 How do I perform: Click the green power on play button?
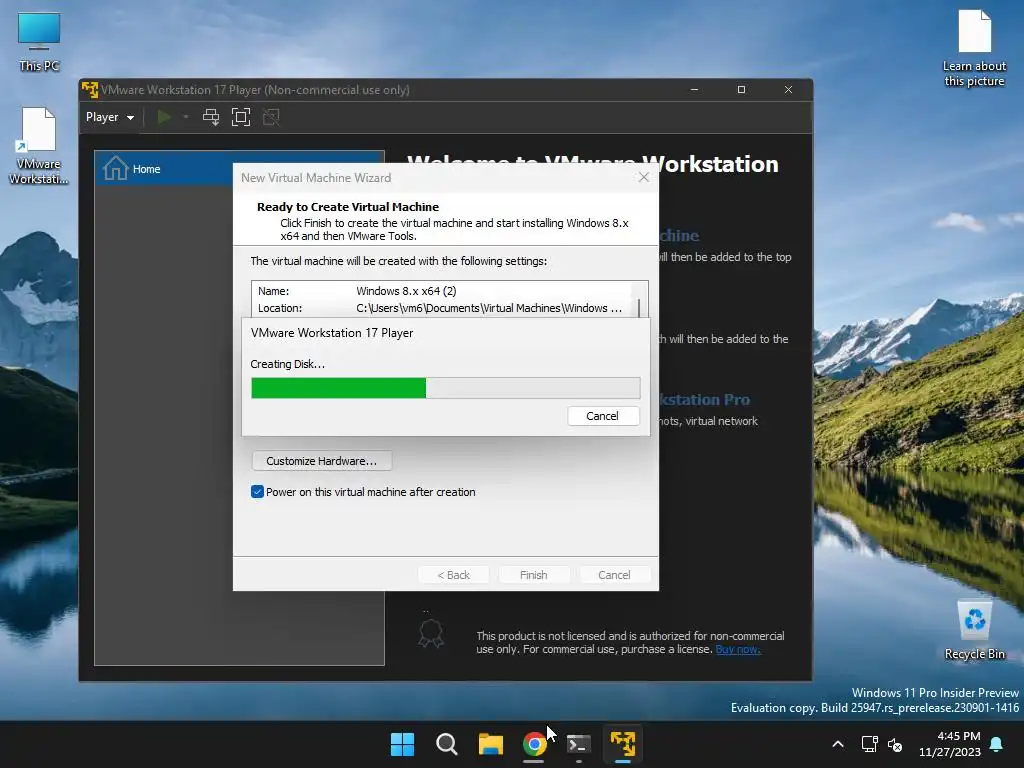tap(164, 118)
